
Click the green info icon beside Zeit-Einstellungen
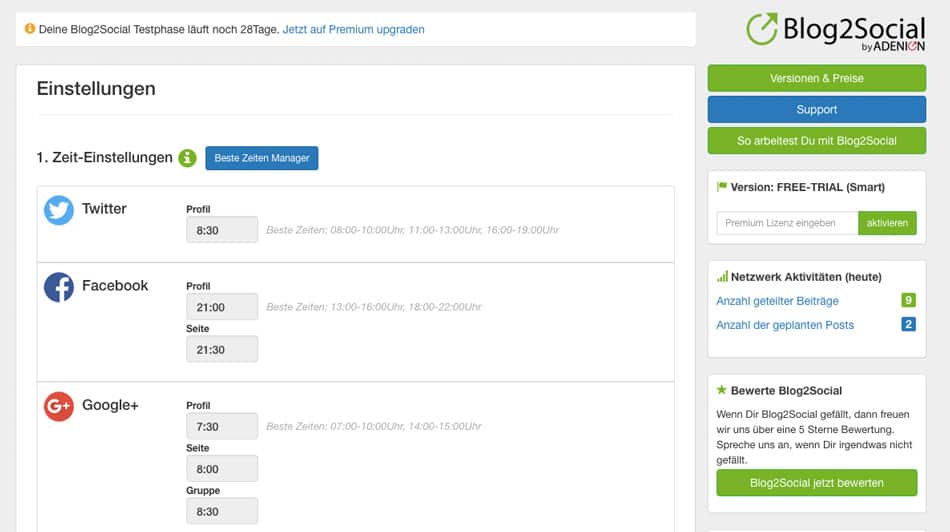coord(187,158)
